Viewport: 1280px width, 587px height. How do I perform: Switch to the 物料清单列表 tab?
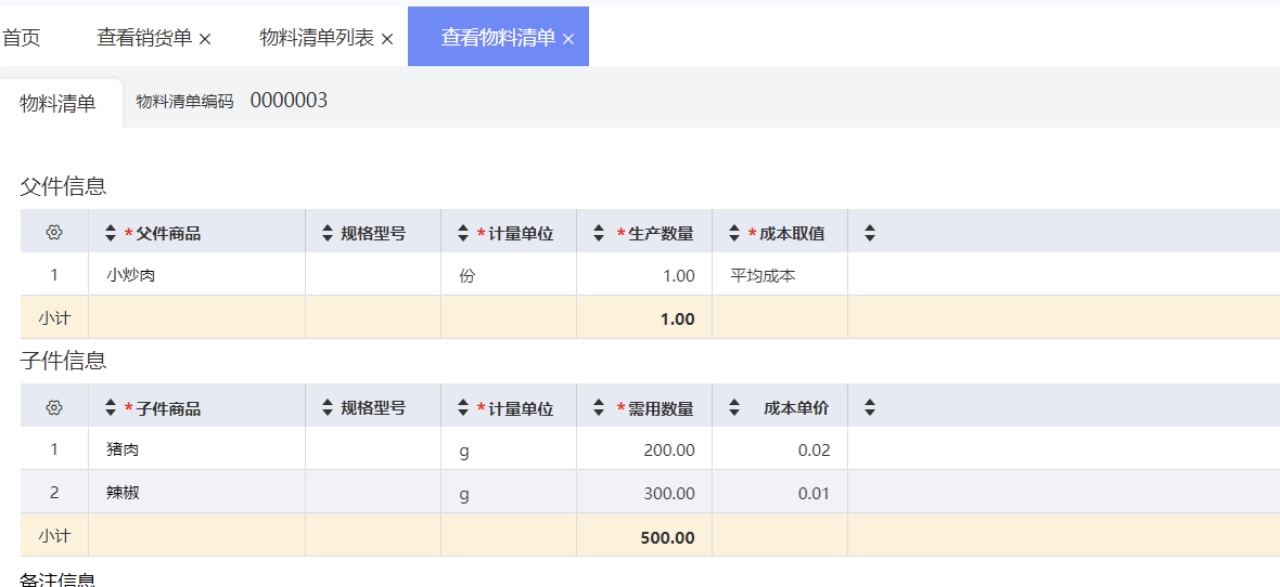(x=317, y=38)
